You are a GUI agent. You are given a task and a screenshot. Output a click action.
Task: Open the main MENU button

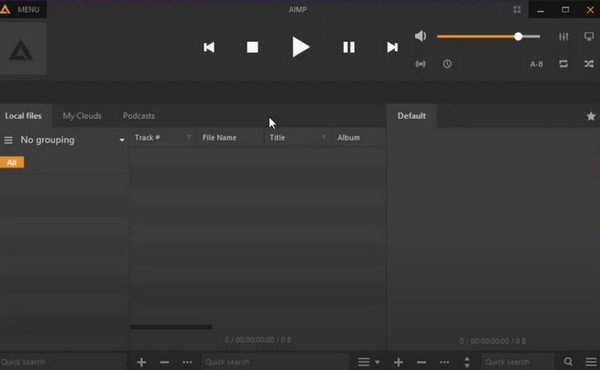click(23, 9)
